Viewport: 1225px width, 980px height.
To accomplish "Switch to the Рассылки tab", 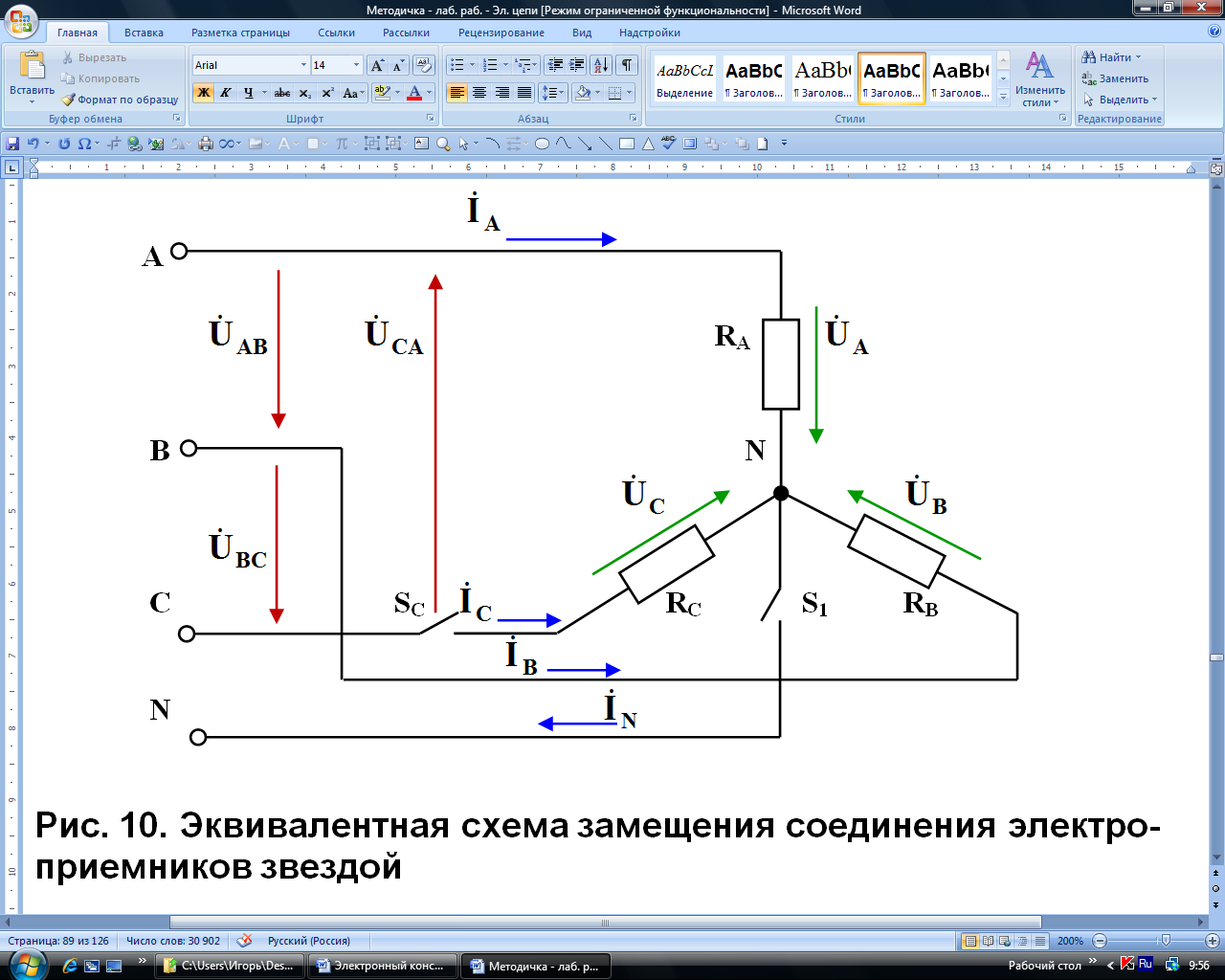I will click(x=406, y=33).
